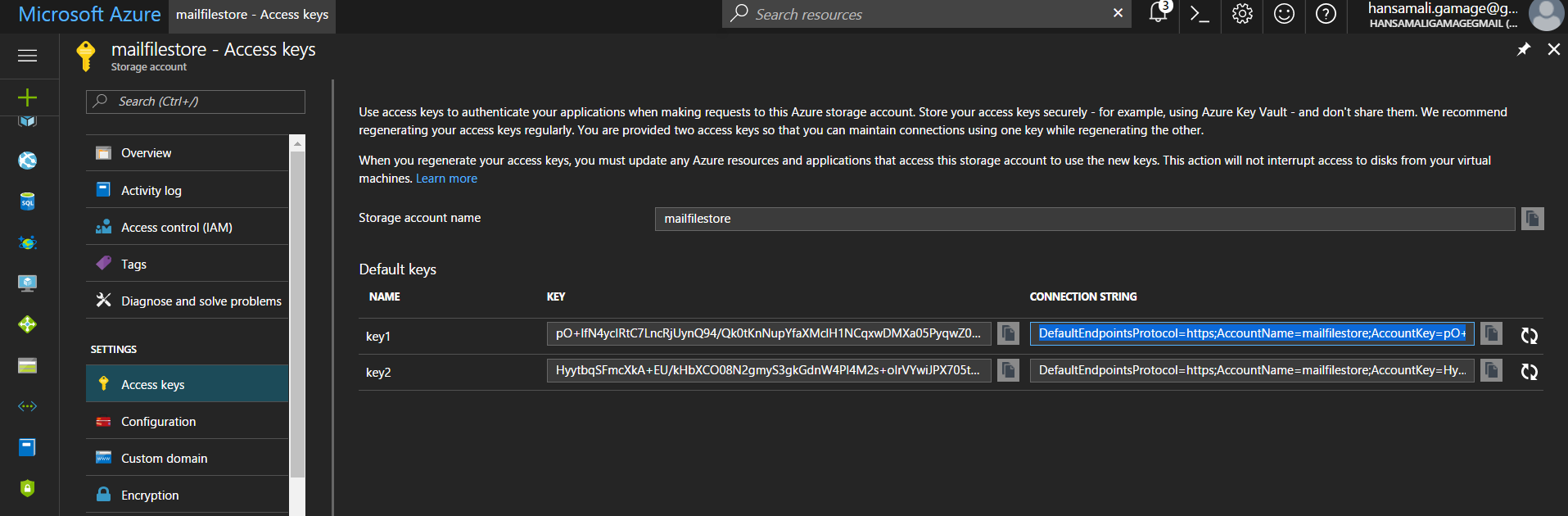Click the user account avatar
This screenshot has width=1568, height=516.
(1546, 14)
